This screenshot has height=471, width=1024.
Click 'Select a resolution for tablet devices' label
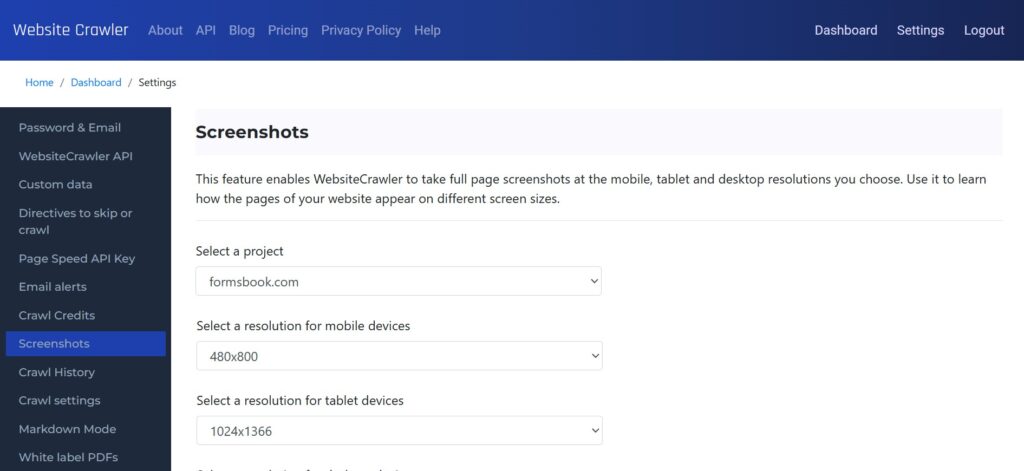(300, 400)
